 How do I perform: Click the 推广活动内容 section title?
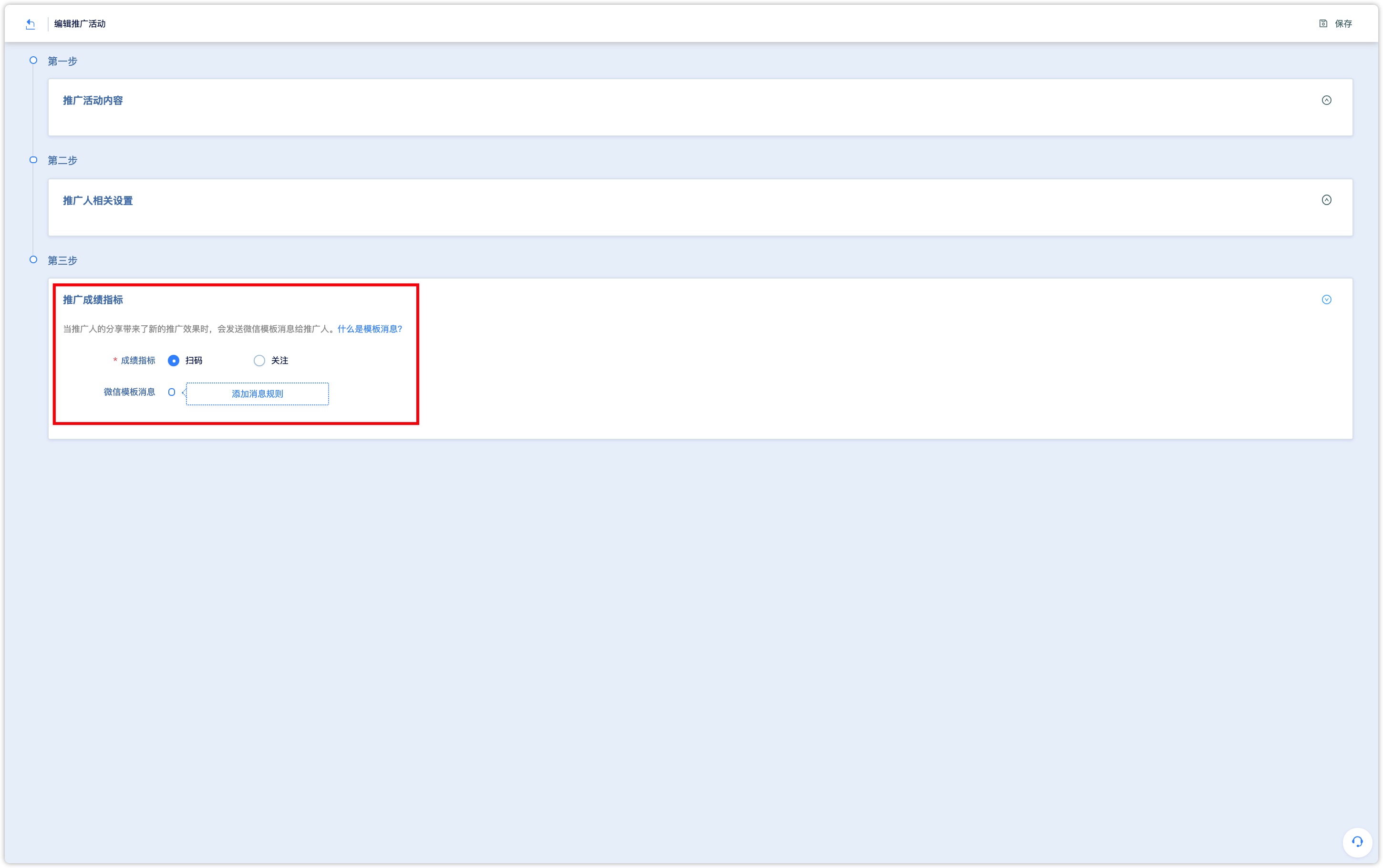[x=93, y=101]
